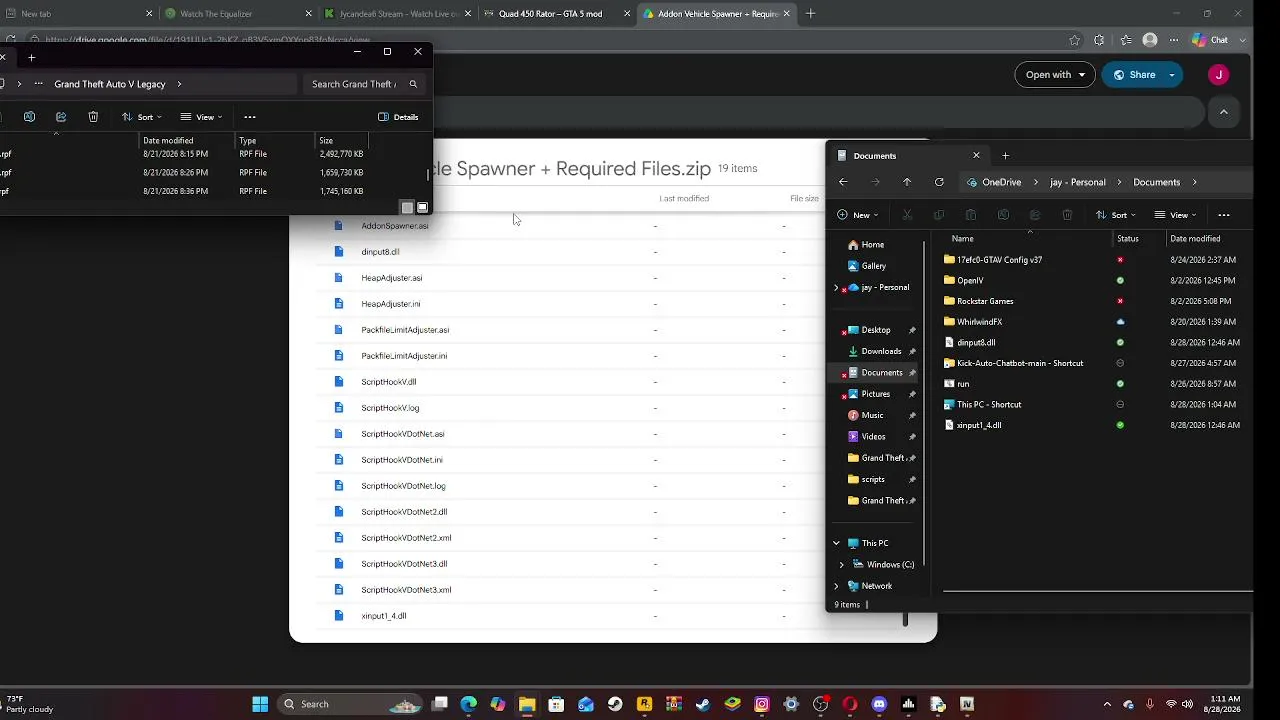Open Microsoft Edge from the taskbar
The width and height of the screenshot is (1280, 720).
468,704
